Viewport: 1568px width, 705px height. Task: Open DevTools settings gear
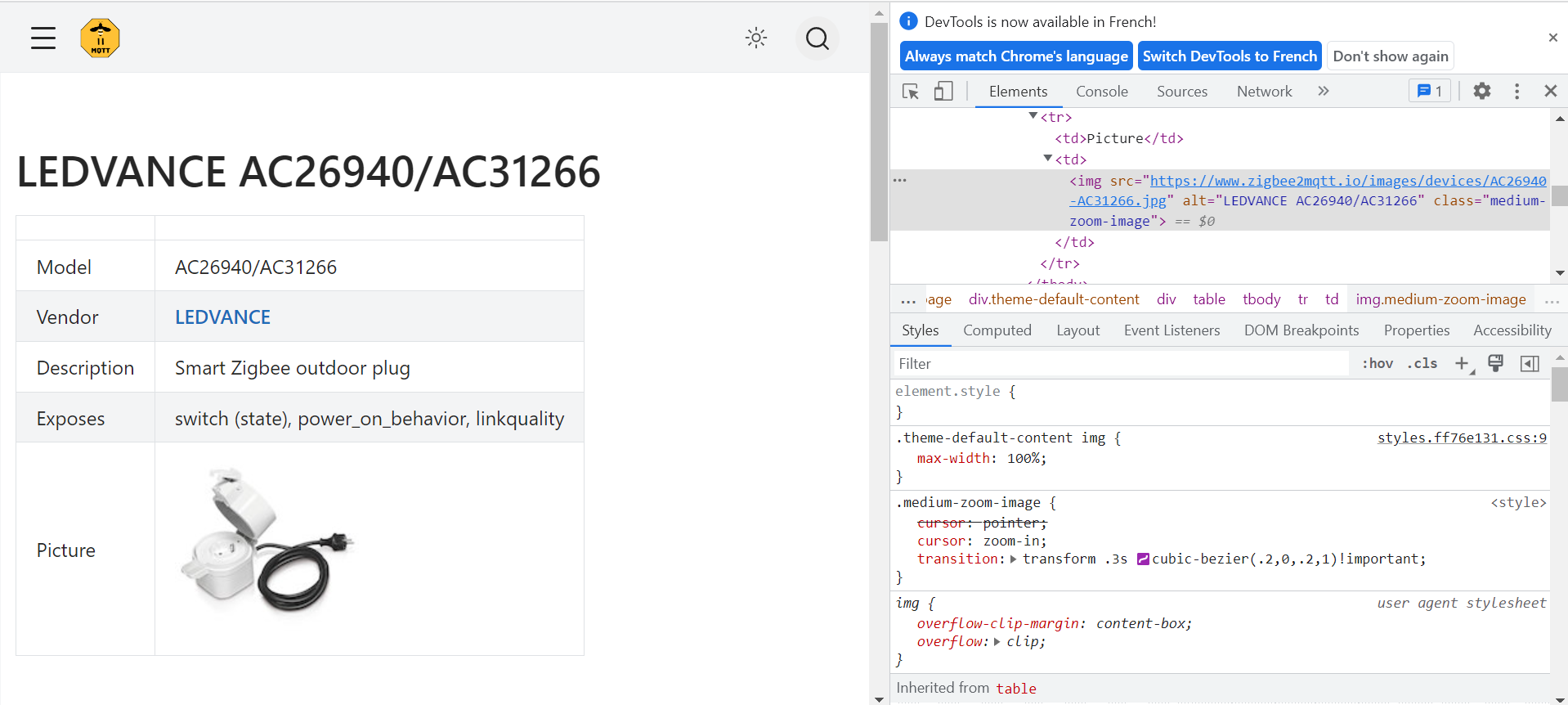tap(1481, 92)
